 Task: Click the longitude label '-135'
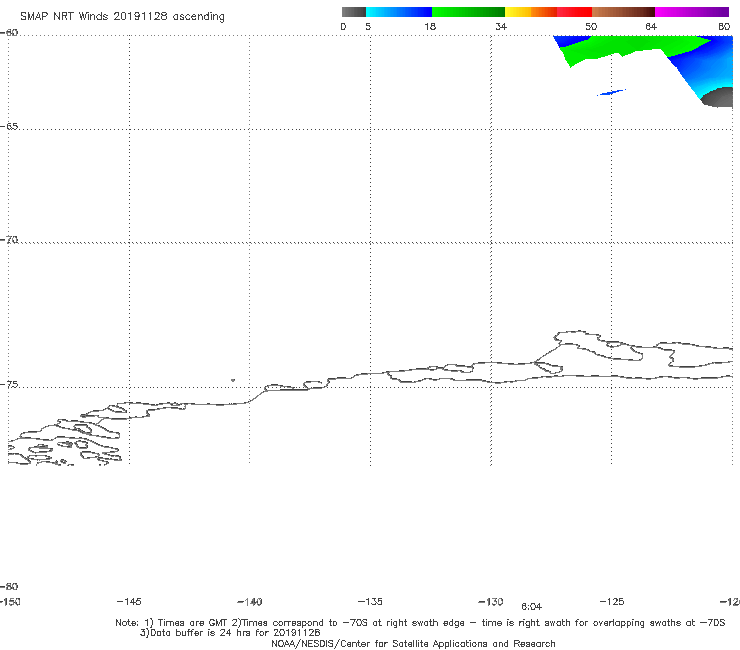tap(370, 601)
